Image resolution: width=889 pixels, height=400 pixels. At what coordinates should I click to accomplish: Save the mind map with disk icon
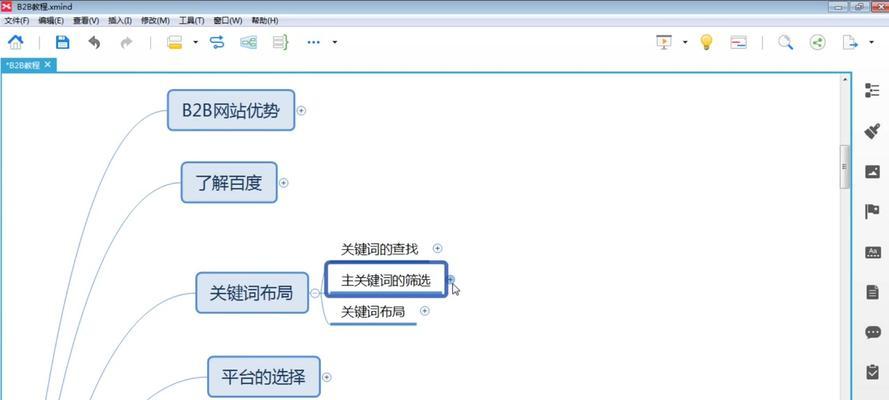(62, 42)
